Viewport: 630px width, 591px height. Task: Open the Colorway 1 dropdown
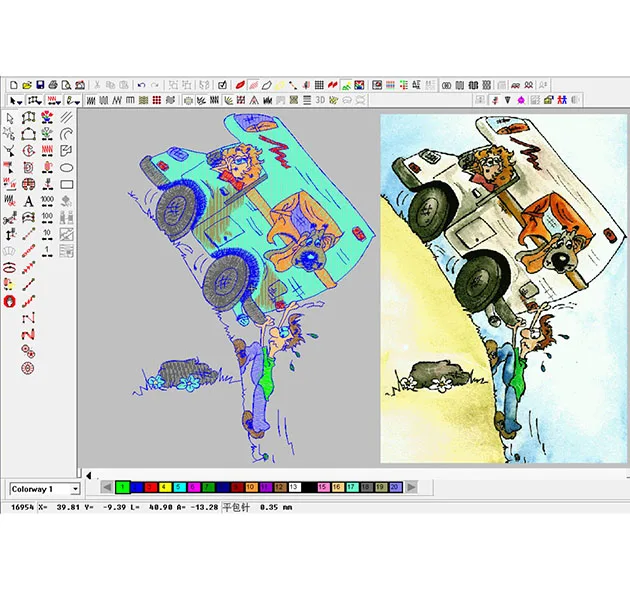(x=75, y=489)
